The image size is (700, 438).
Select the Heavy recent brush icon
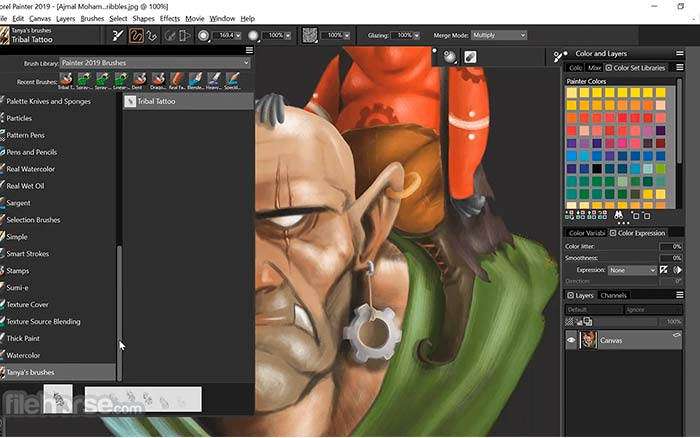[x=214, y=79]
